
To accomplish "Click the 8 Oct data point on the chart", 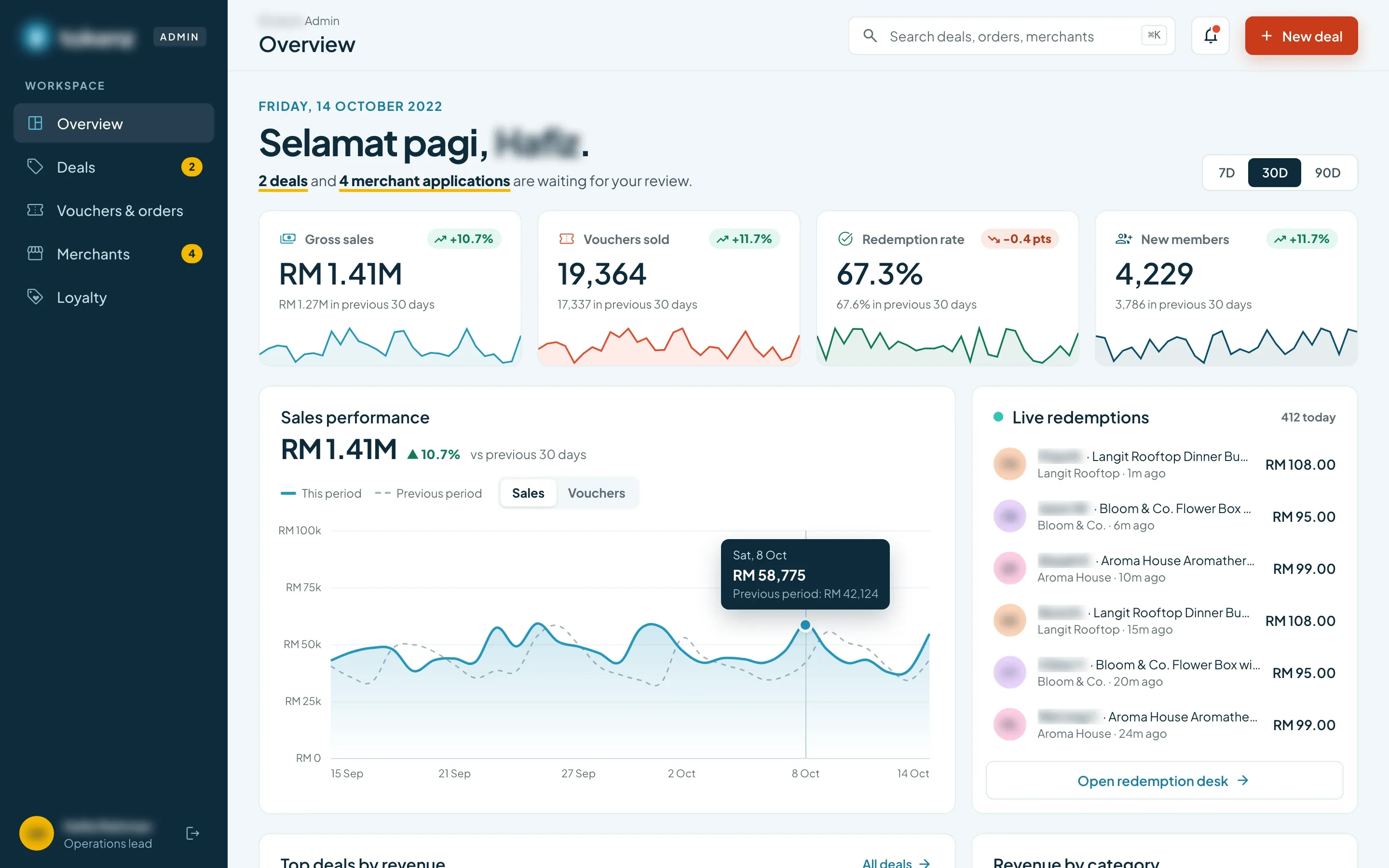I will pos(805,625).
